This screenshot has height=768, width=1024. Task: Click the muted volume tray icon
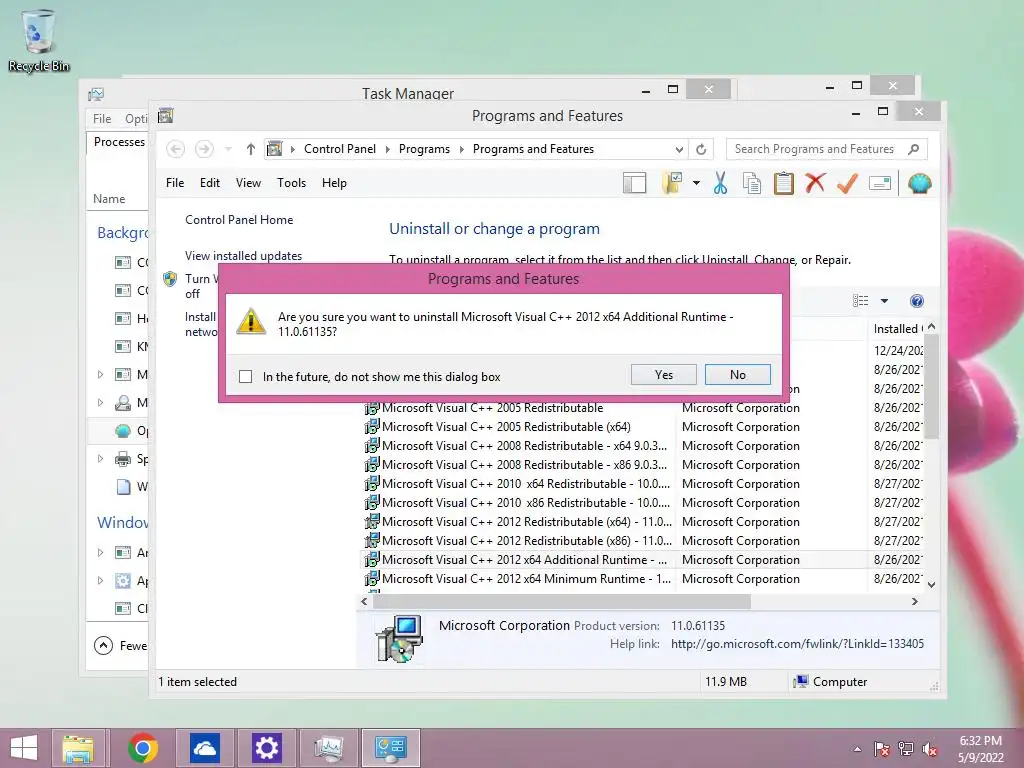click(x=930, y=749)
